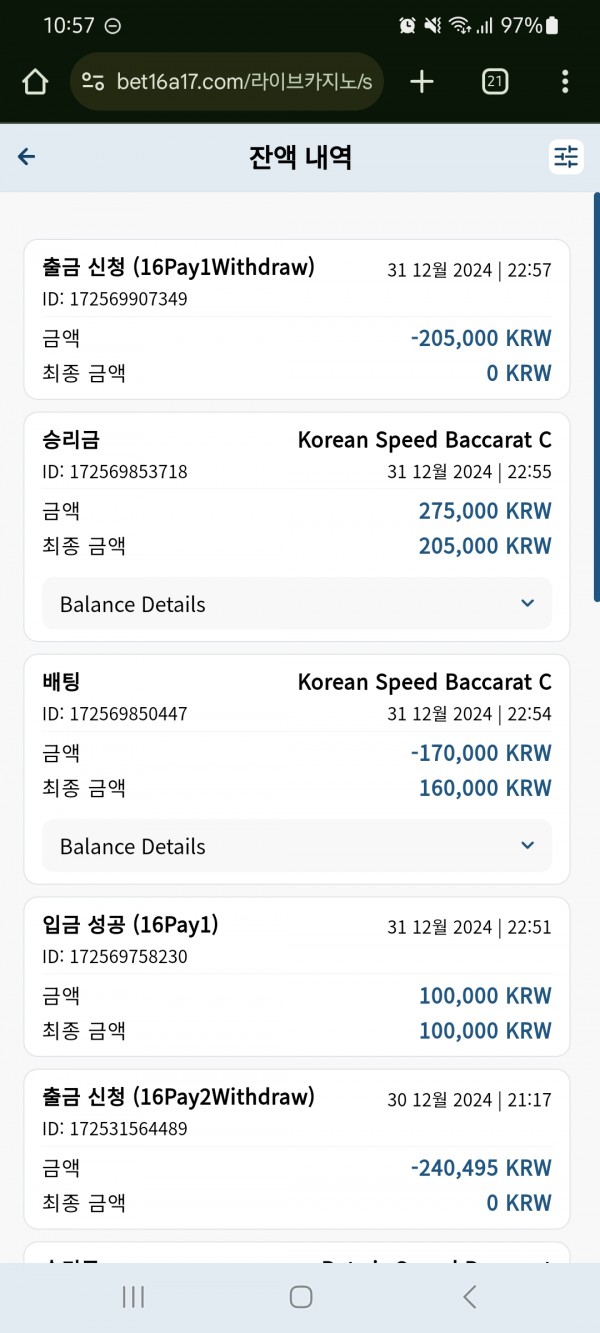The height and width of the screenshot is (1333, 600).
Task: Tap the Android recent apps button
Action: (x=133, y=1297)
